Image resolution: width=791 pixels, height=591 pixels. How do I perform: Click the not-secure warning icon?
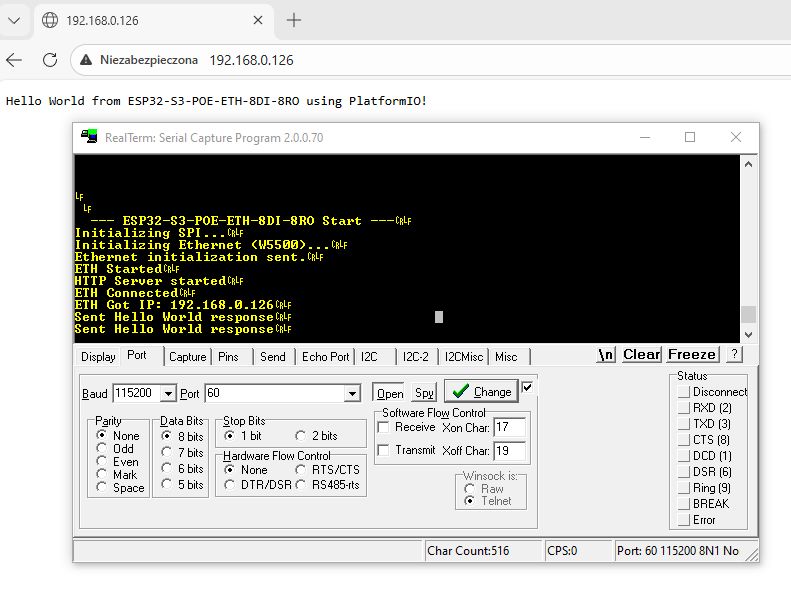86,60
